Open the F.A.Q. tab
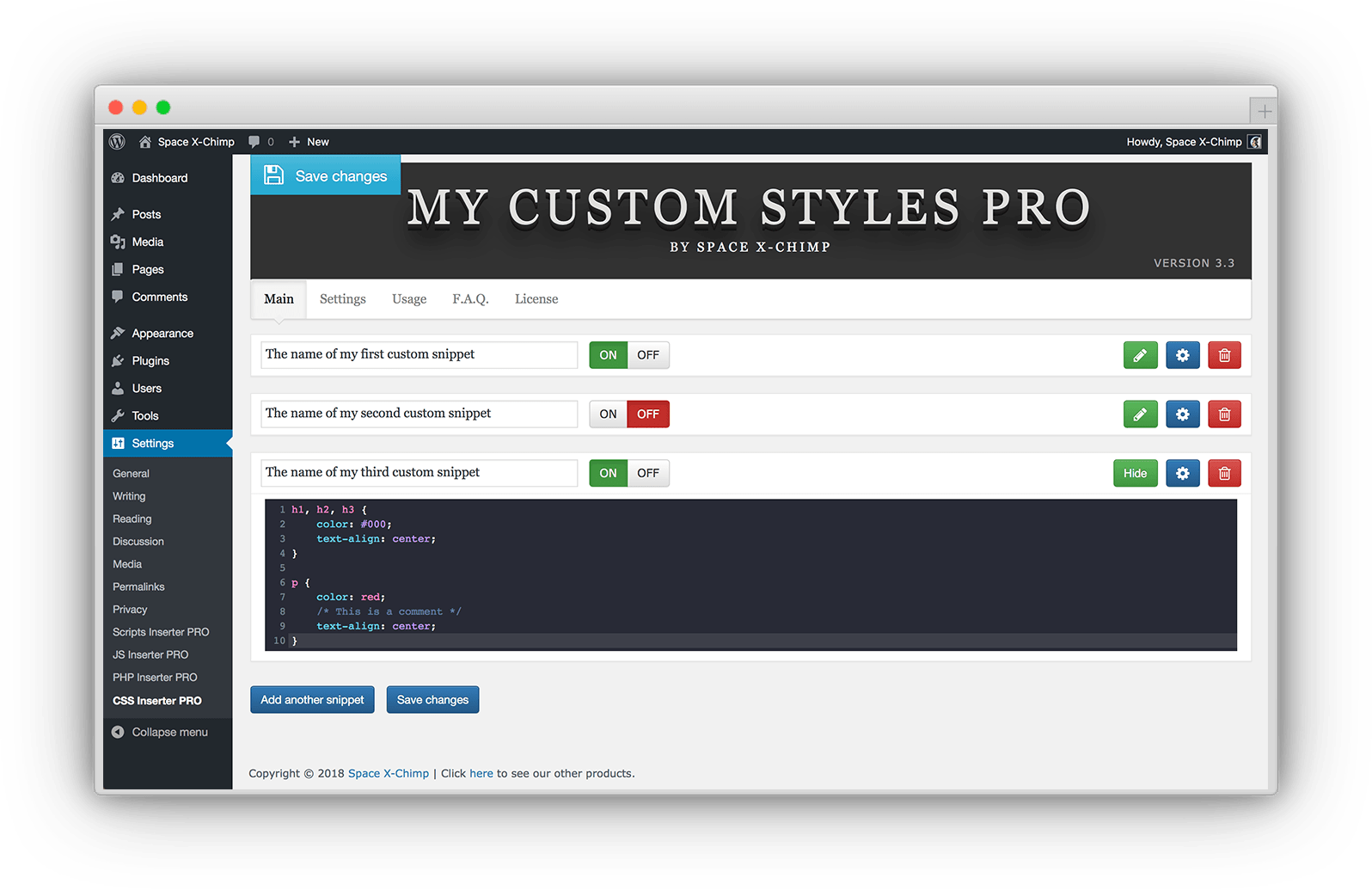Viewport: 1372px width, 890px height. (470, 299)
